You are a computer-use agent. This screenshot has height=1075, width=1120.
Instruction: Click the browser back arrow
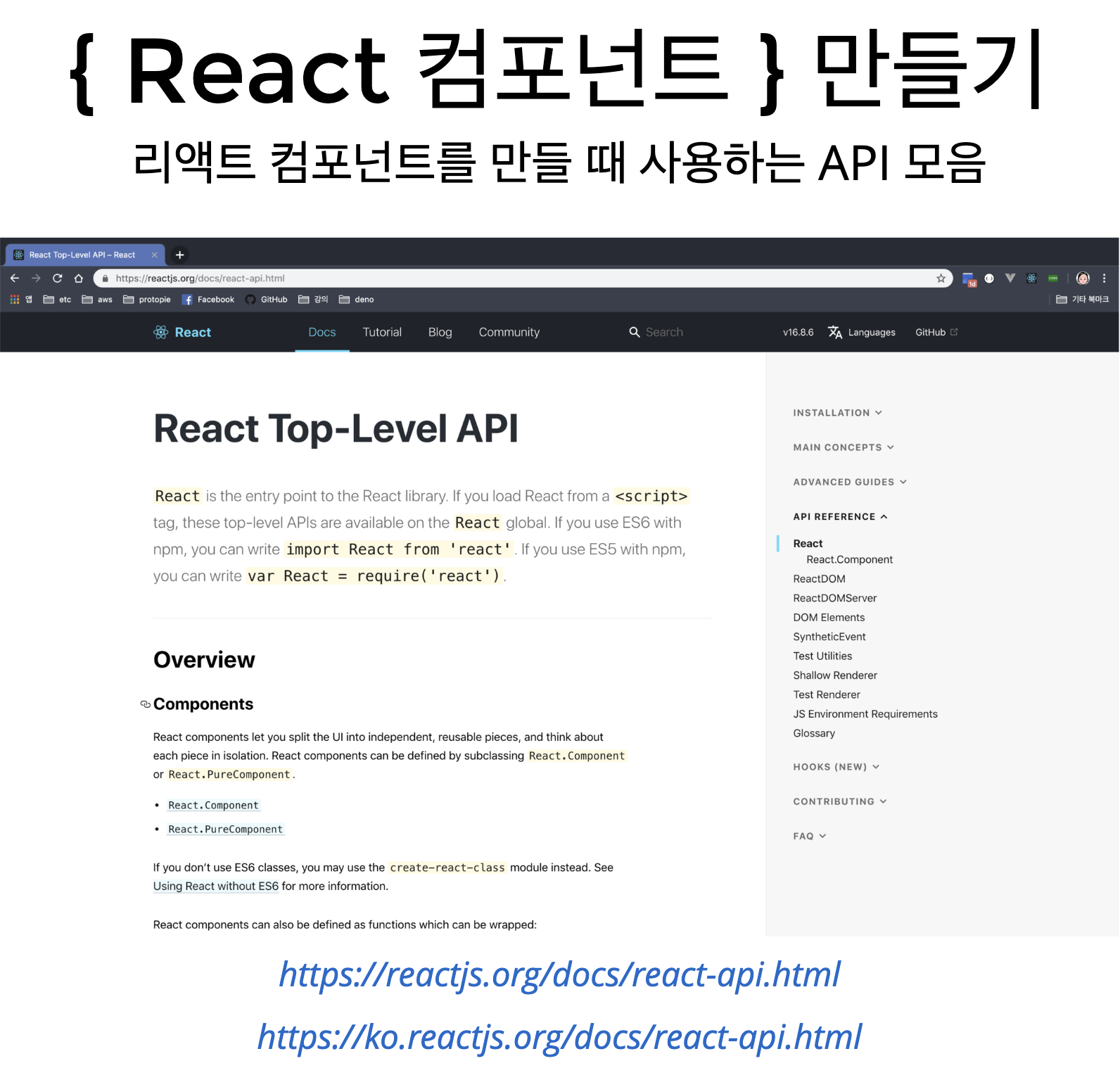click(x=15, y=279)
